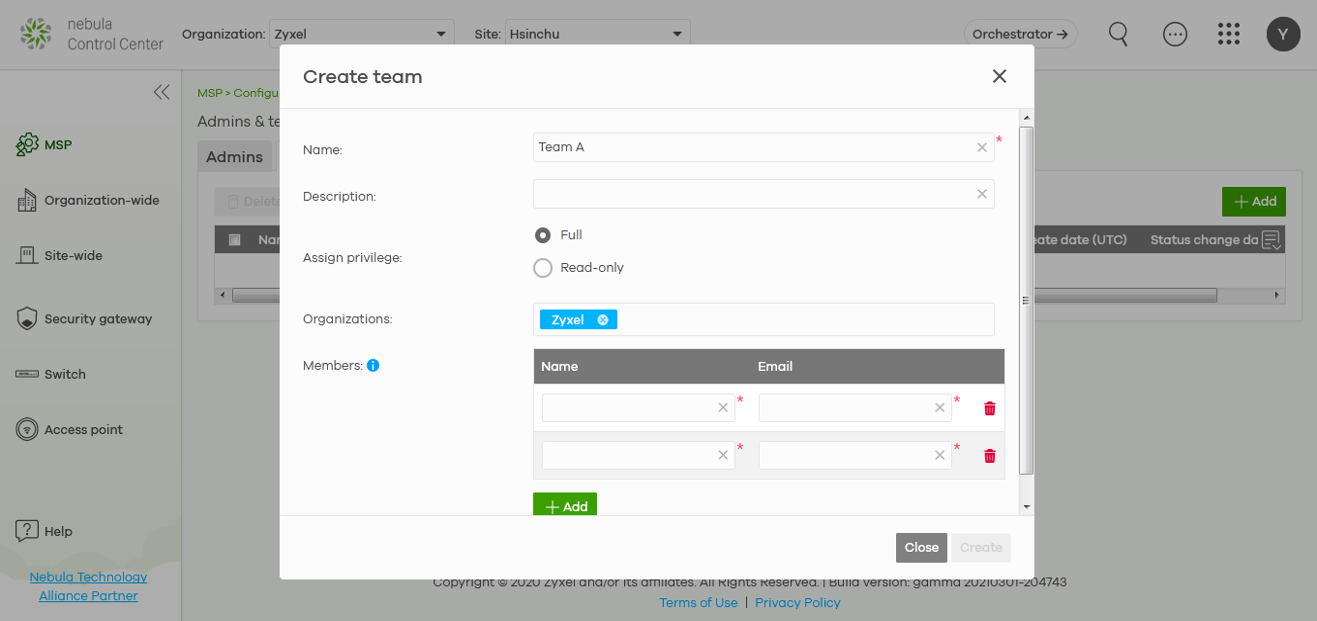Clear the second member's email field
Viewport: 1317px width, 621px height.
tap(940, 456)
